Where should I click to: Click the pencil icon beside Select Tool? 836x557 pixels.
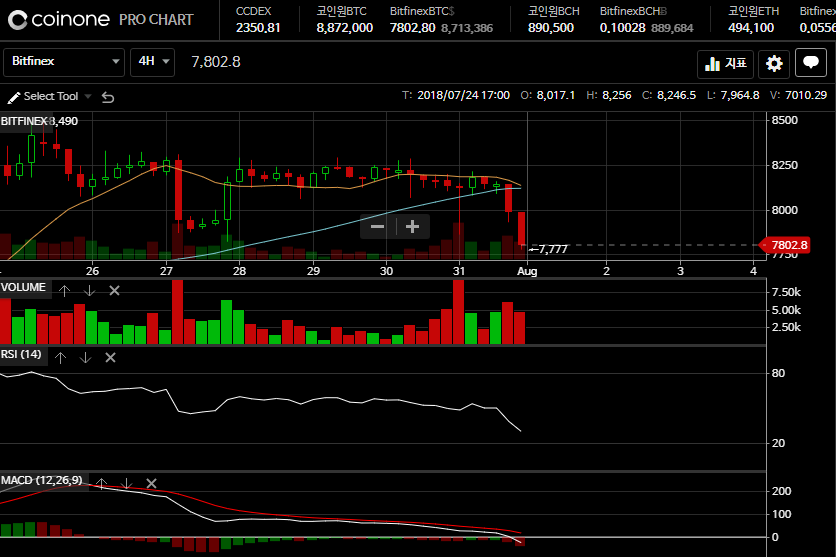click(x=14, y=97)
